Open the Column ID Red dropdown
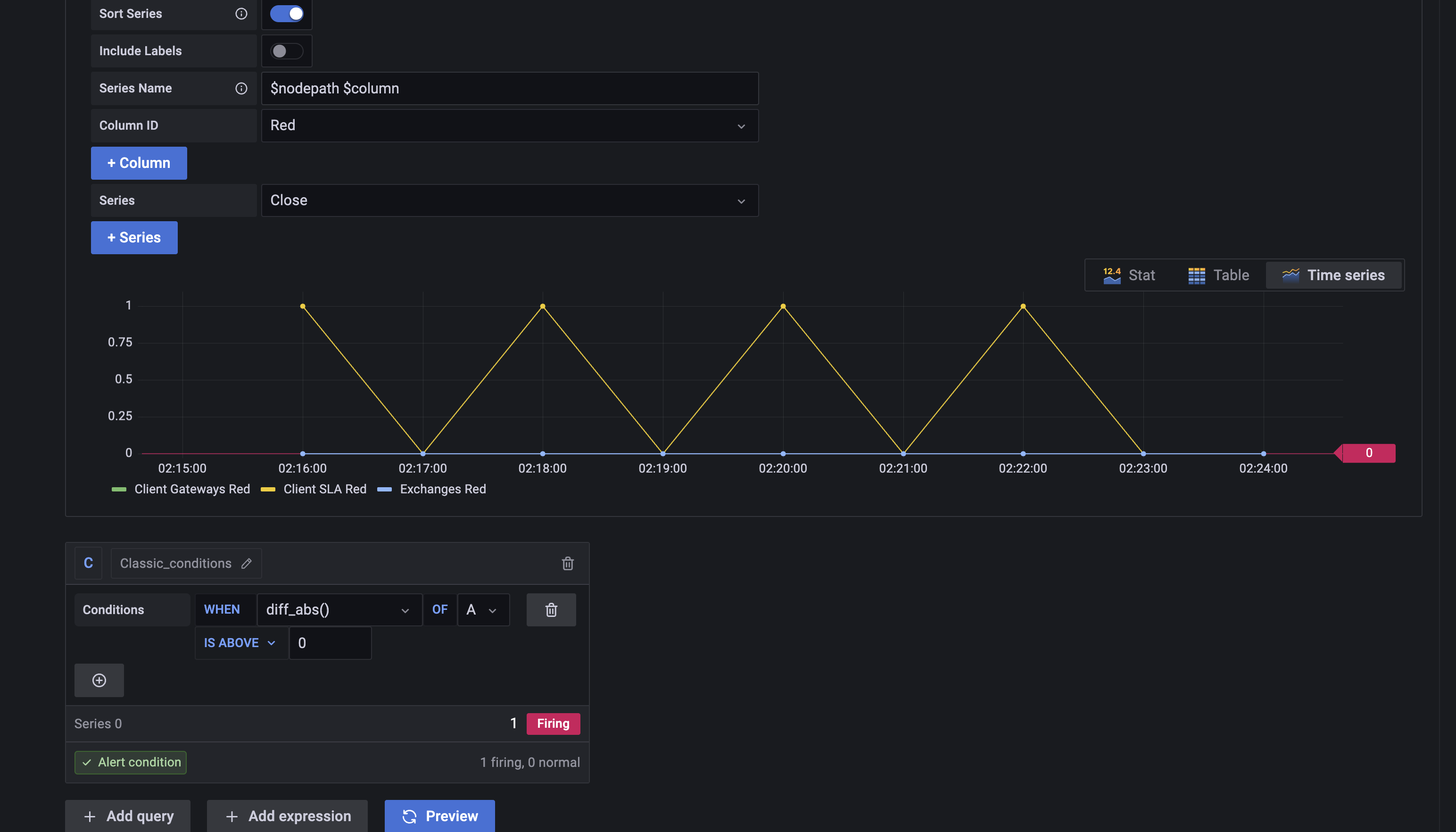This screenshot has height=832, width=1456. tap(510, 126)
